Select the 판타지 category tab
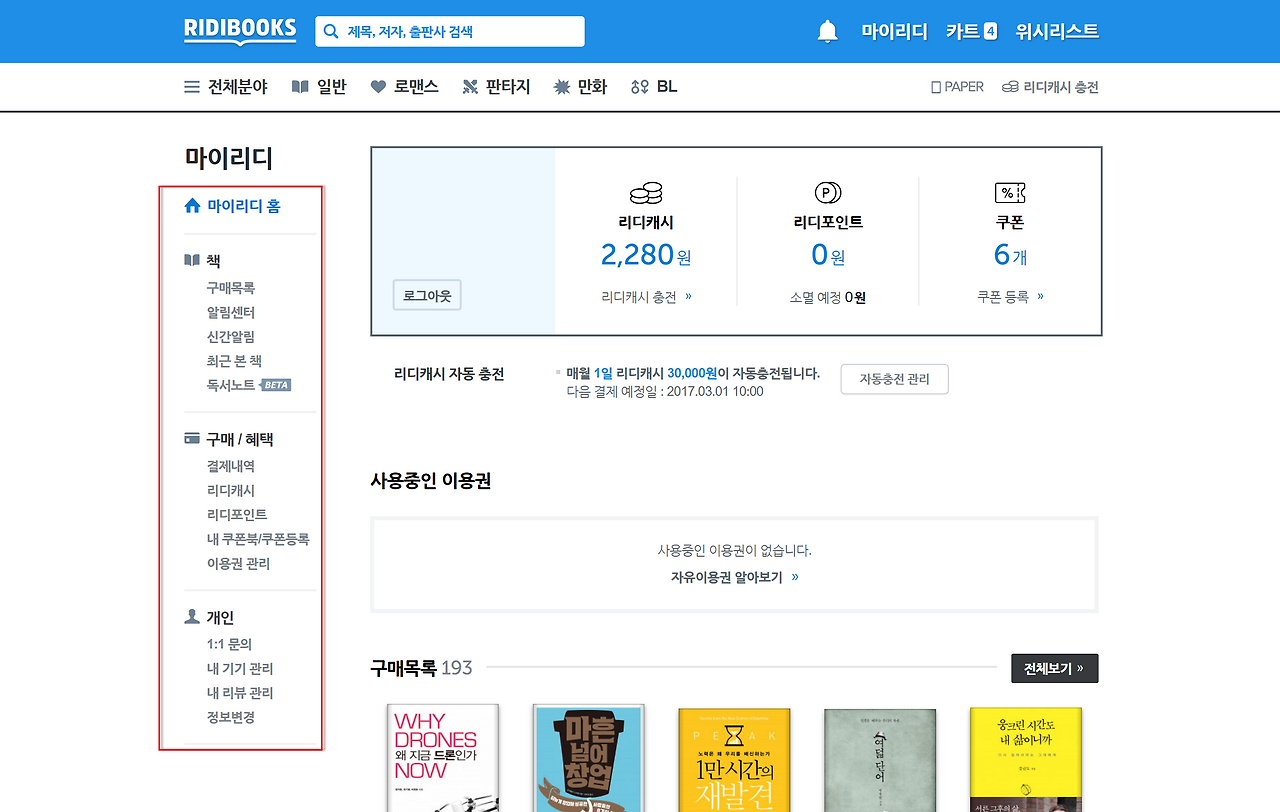 click(x=496, y=87)
